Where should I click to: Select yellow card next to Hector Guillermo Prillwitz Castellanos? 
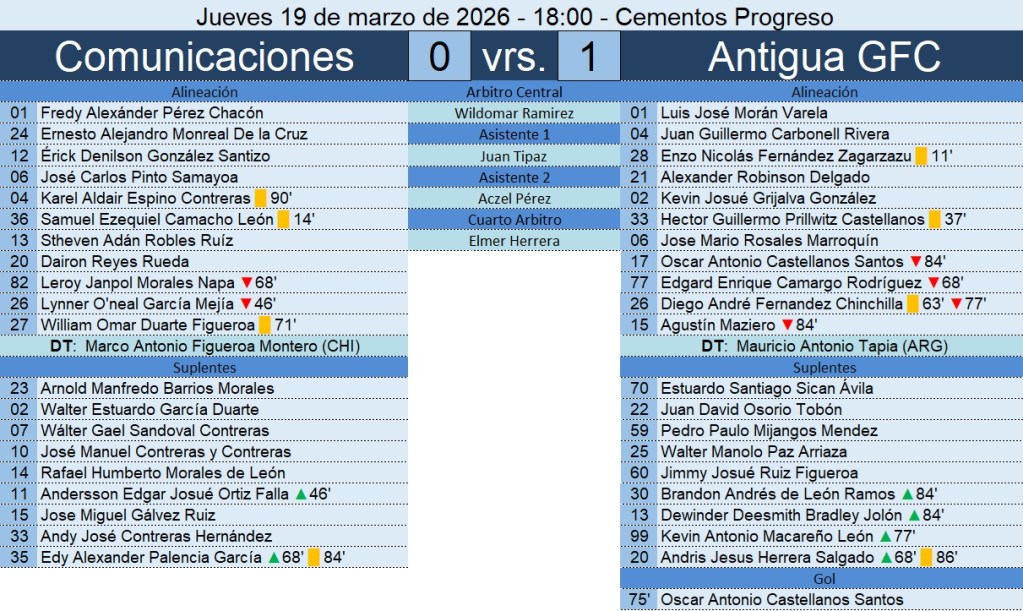click(934, 219)
